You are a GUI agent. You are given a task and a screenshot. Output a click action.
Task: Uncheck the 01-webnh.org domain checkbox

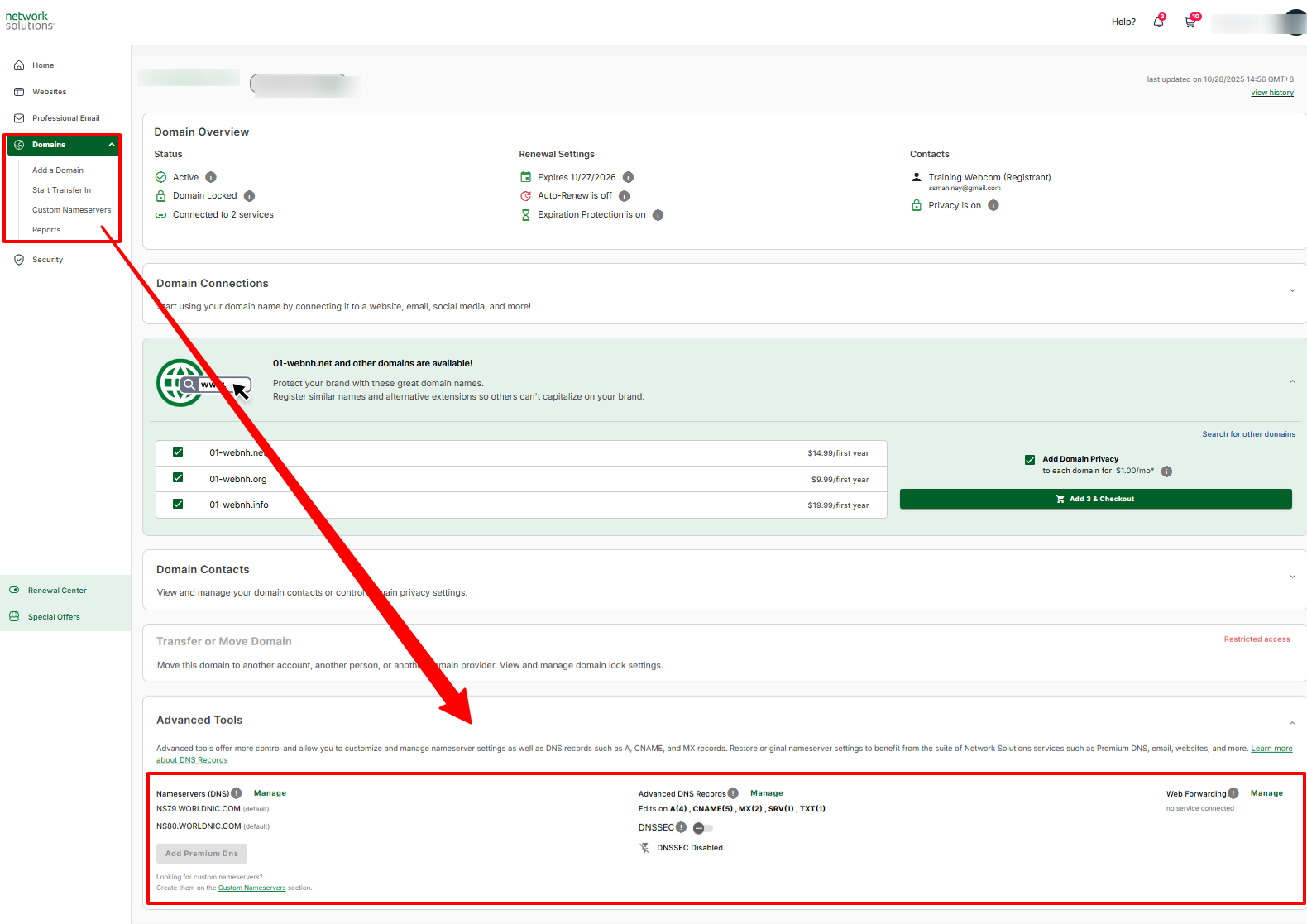[x=178, y=478]
